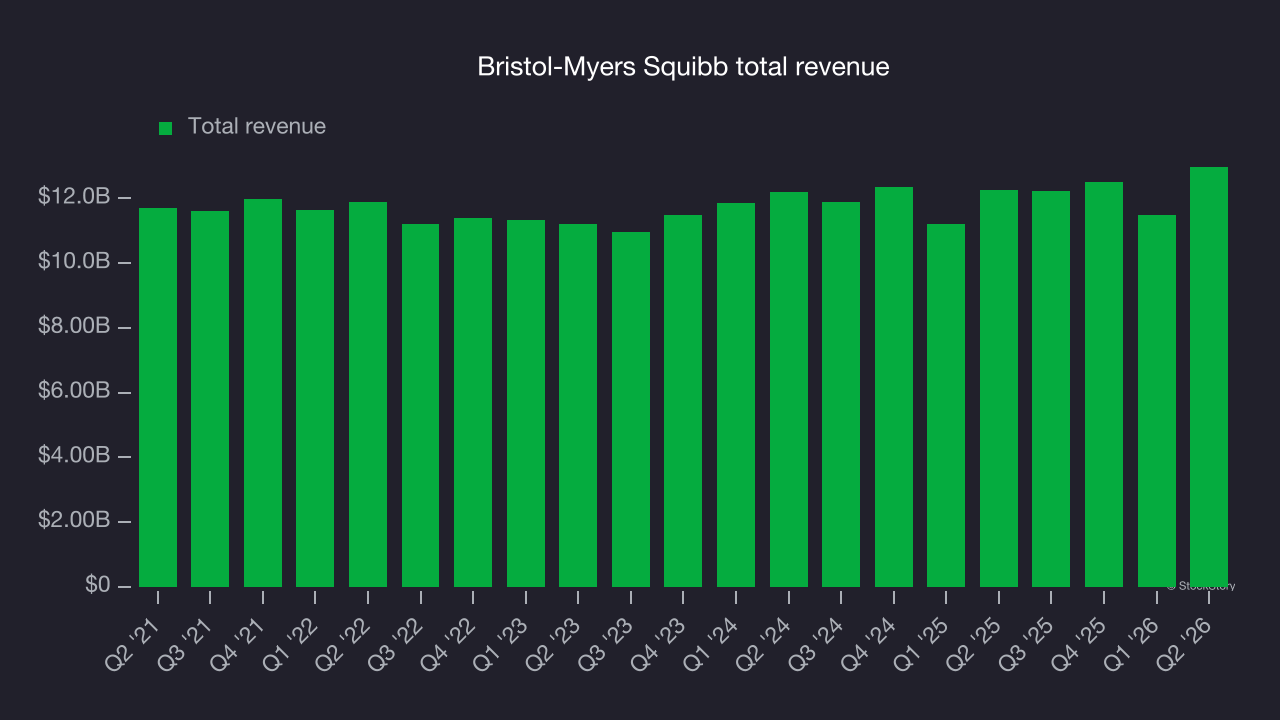Click the "$12.0B" y-axis label
Viewport: 1280px width, 720px height.
73,197
